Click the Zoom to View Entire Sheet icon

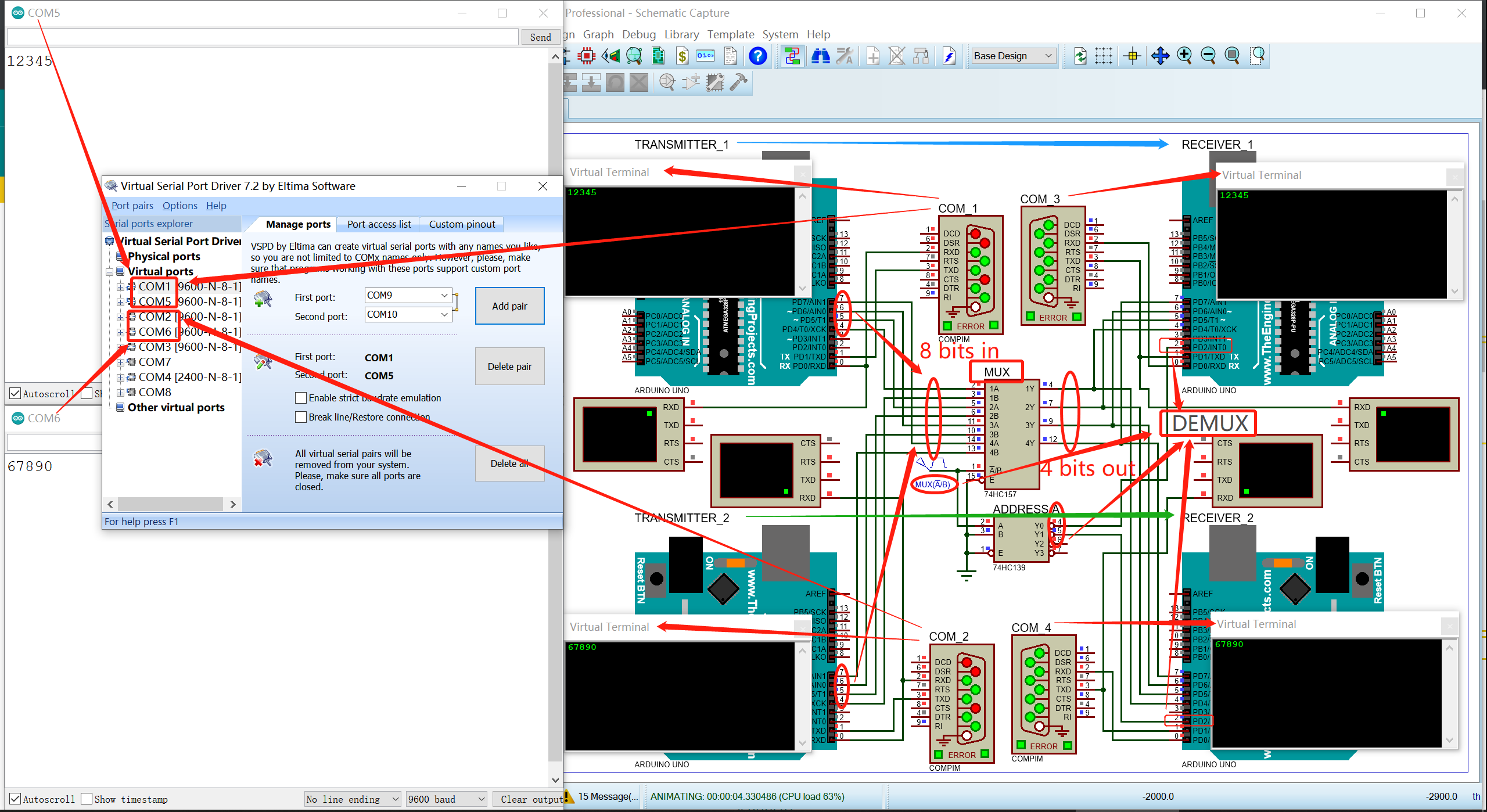(x=1232, y=56)
